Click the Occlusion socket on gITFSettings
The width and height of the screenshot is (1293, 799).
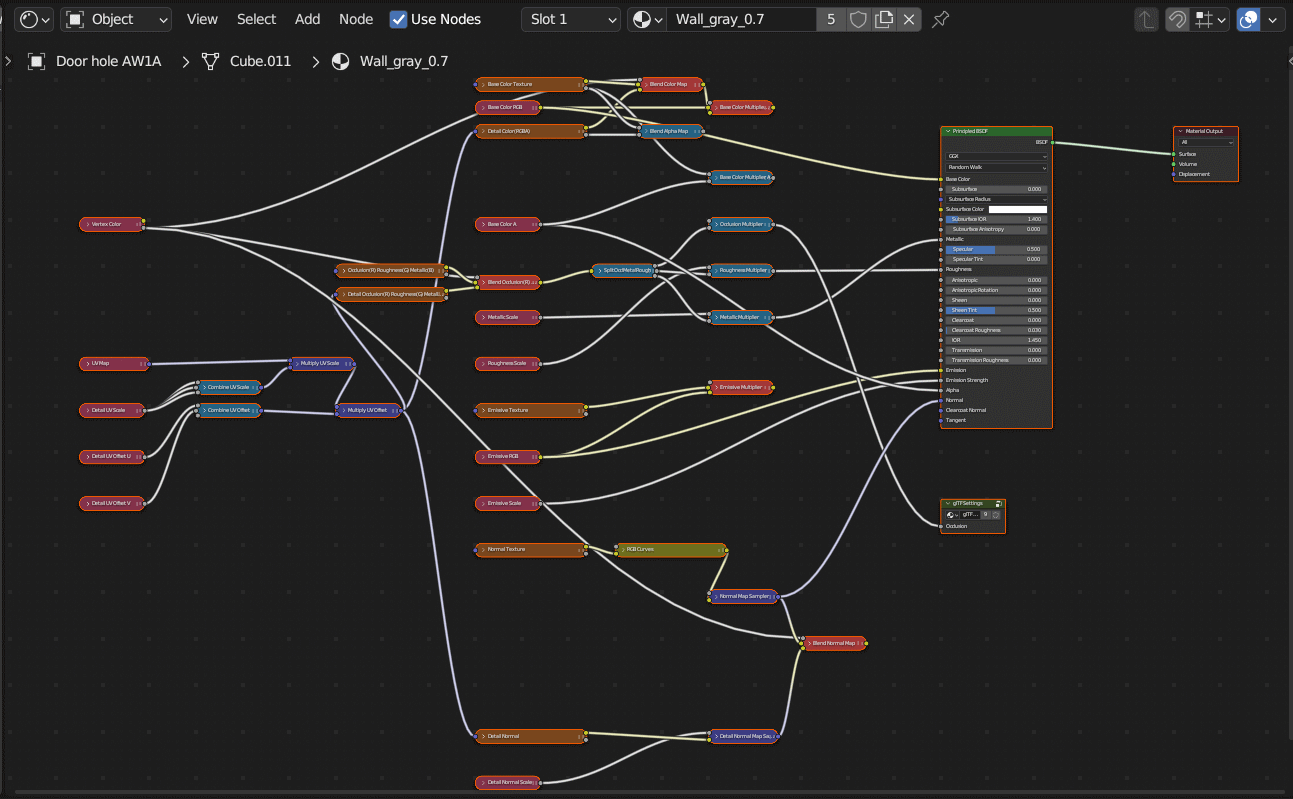point(941,526)
